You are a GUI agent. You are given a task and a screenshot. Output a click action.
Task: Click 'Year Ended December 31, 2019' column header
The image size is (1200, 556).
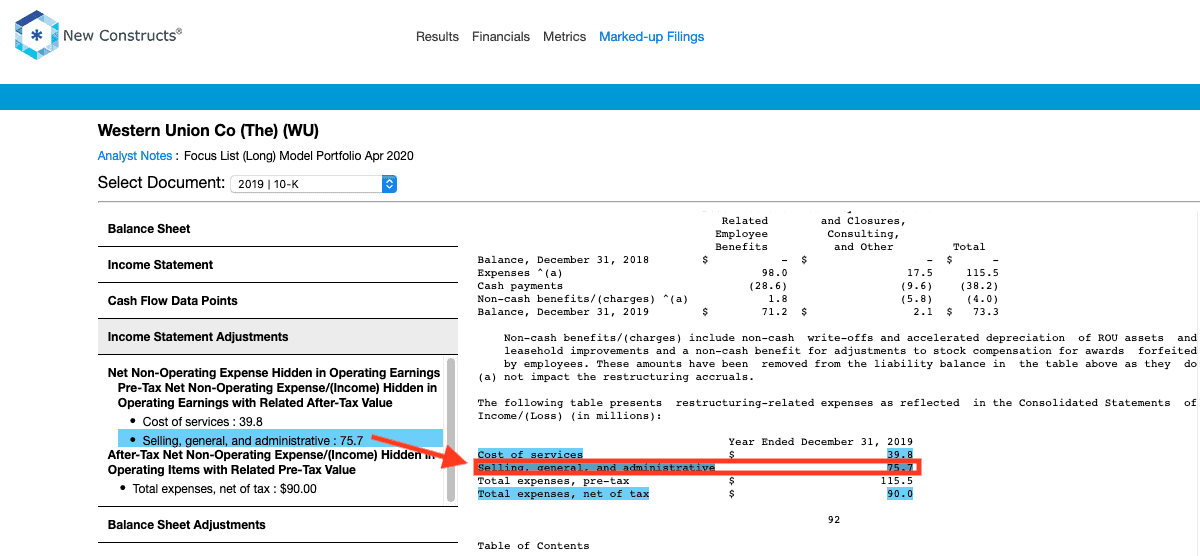click(821, 442)
